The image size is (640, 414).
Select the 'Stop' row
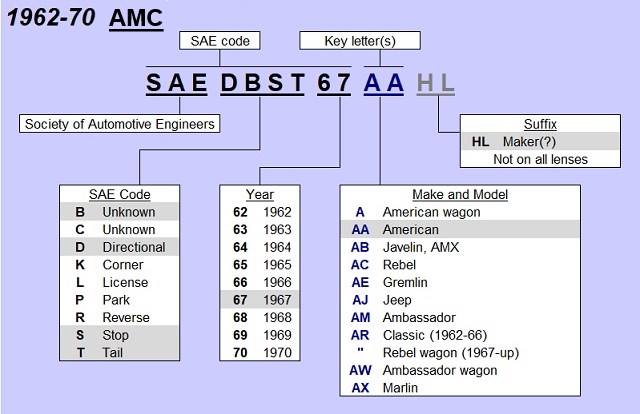tap(119, 335)
